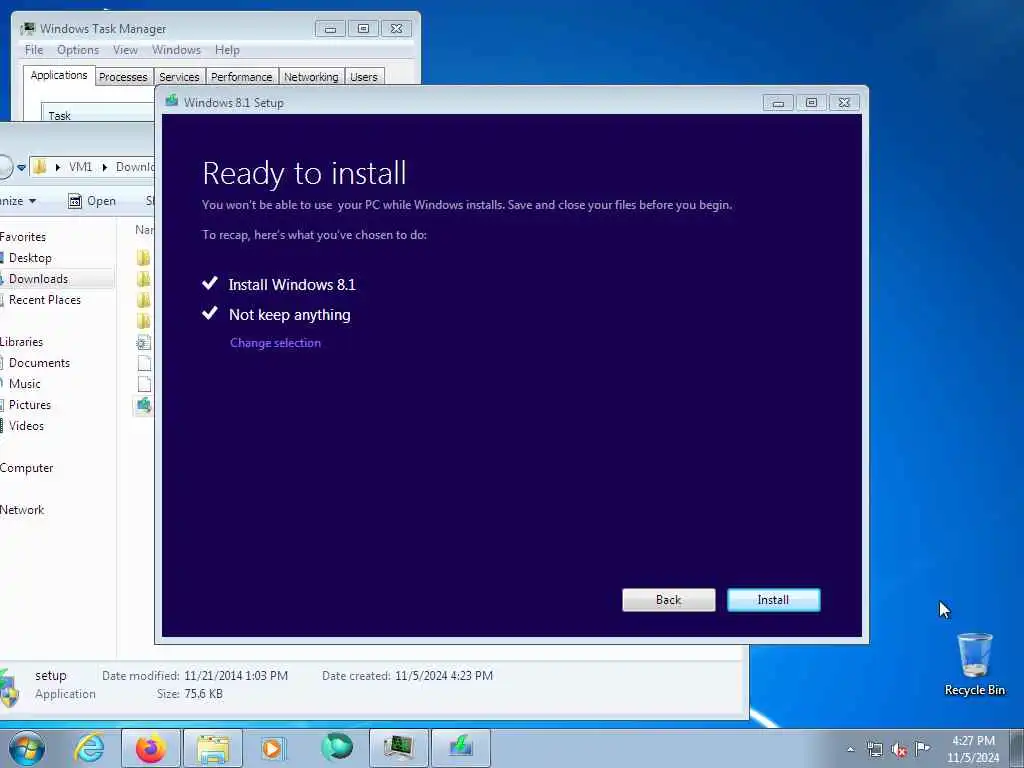Click VM1 in the Explorer address bar
This screenshot has width=1024, height=768.
tap(80, 167)
